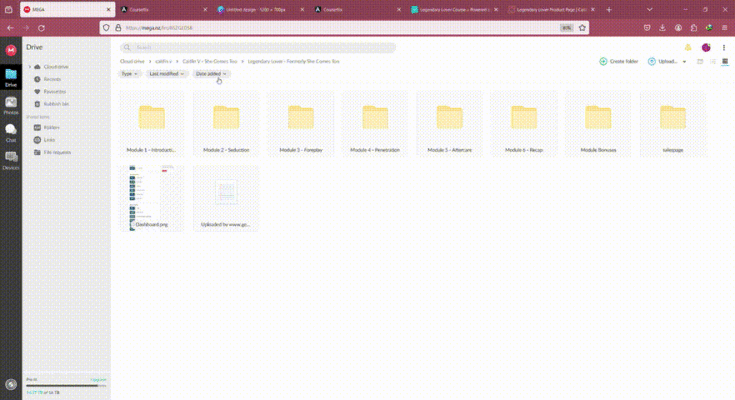
Task: Open the Date added filter dropdown
Action: 212,74
